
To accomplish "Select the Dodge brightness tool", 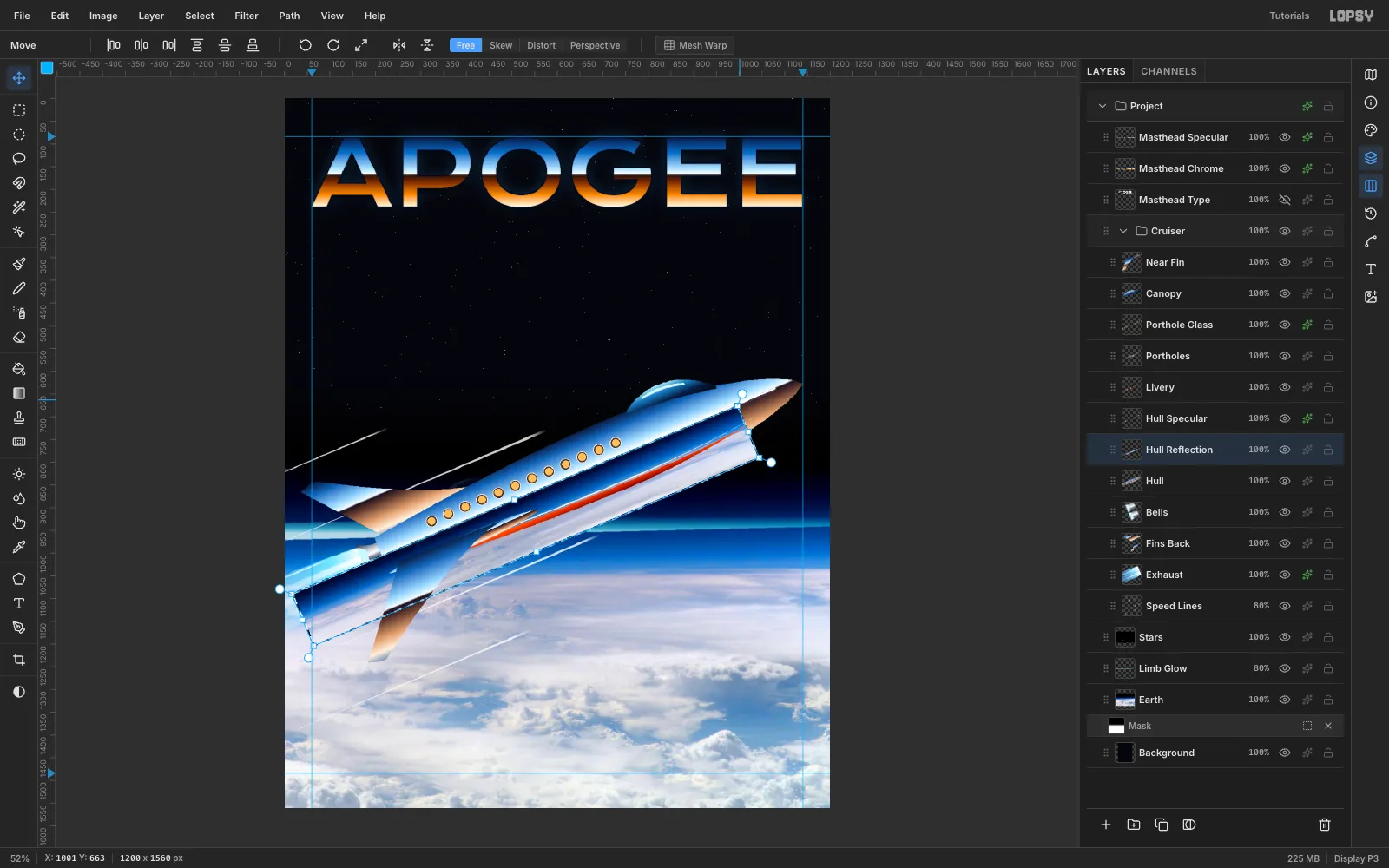I will tap(19, 474).
